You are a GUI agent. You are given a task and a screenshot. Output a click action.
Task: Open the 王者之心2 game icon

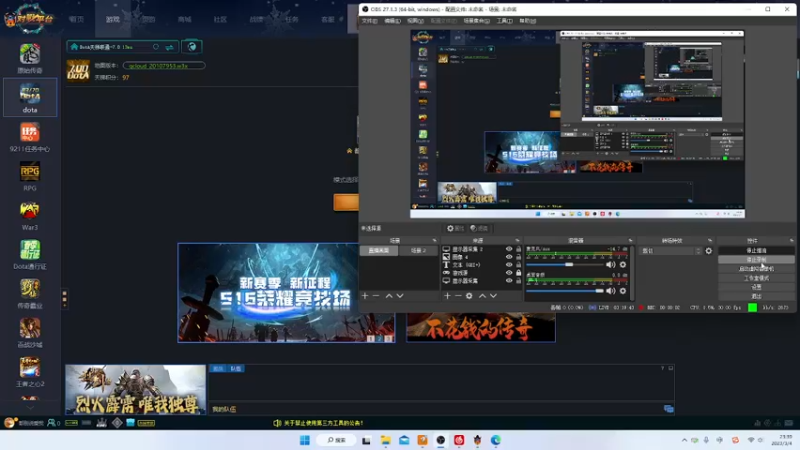tap(30, 372)
